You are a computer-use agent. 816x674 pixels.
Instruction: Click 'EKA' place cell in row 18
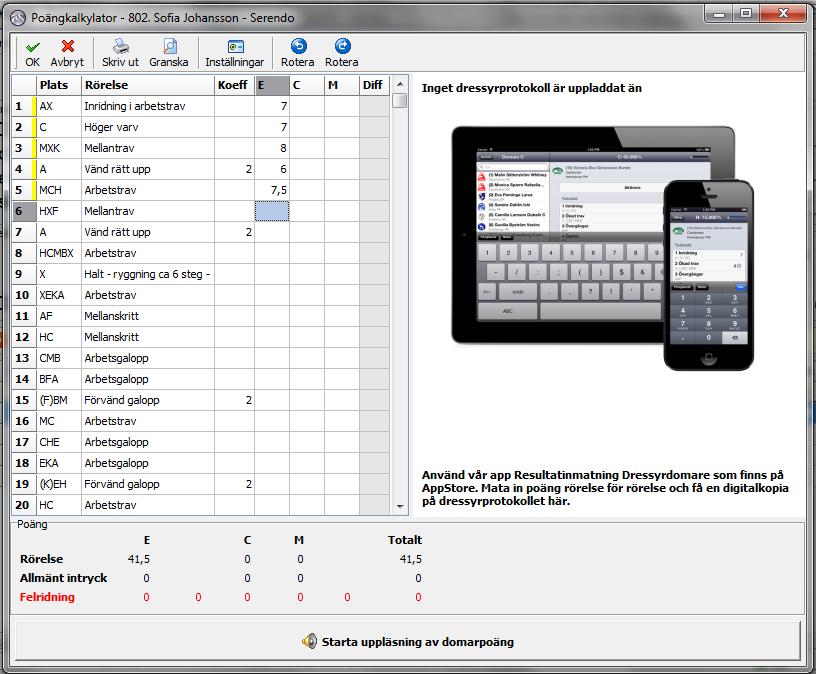[x=59, y=463]
